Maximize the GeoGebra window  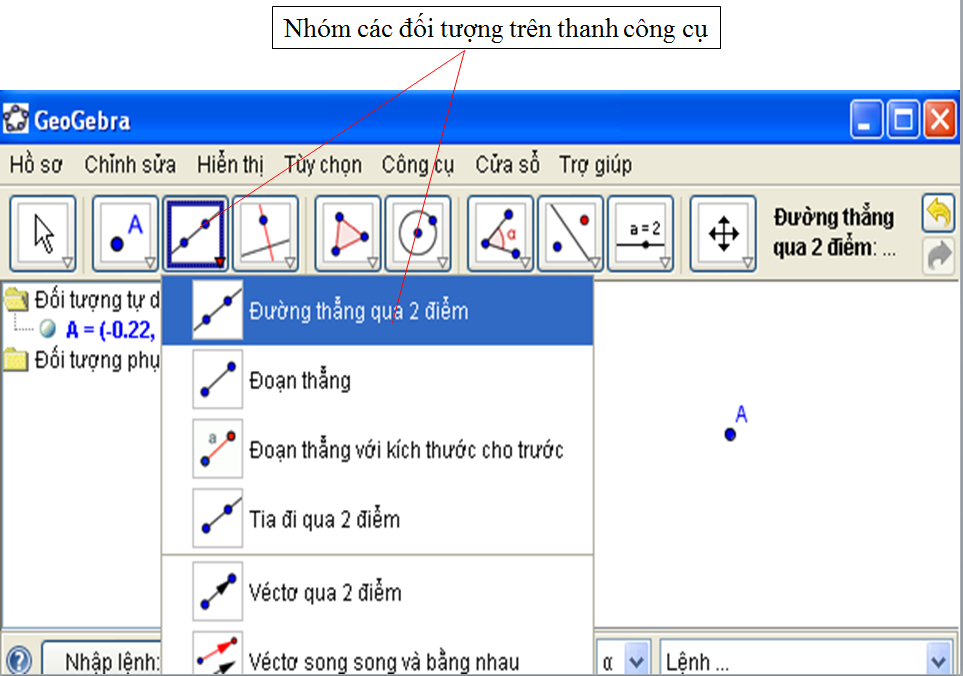(x=903, y=118)
